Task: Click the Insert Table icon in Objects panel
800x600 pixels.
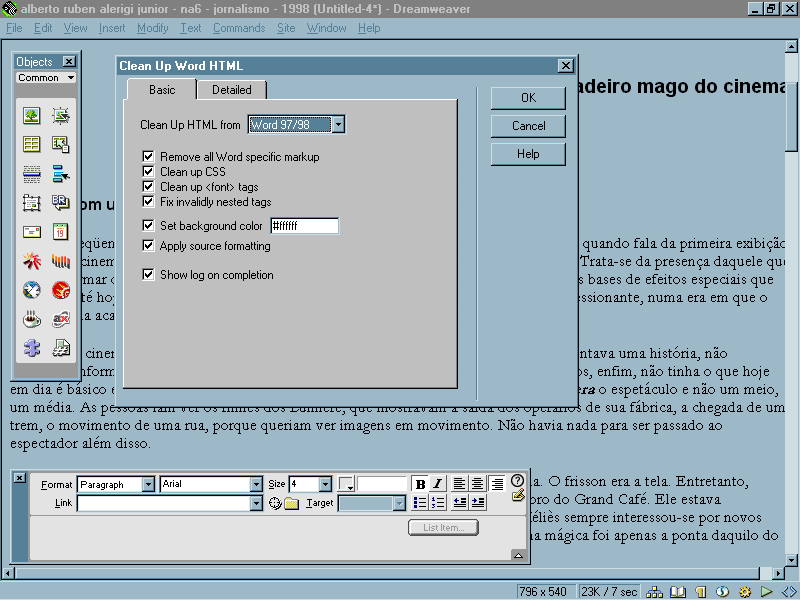Action: (x=32, y=144)
